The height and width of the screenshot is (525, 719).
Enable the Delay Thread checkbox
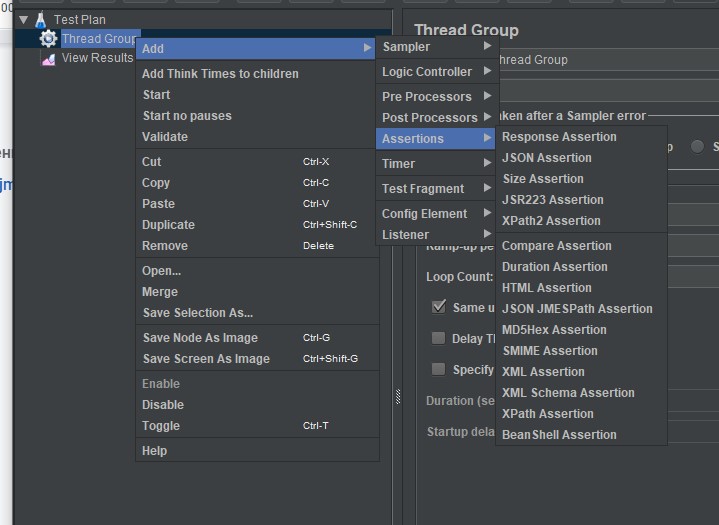coord(439,338)
